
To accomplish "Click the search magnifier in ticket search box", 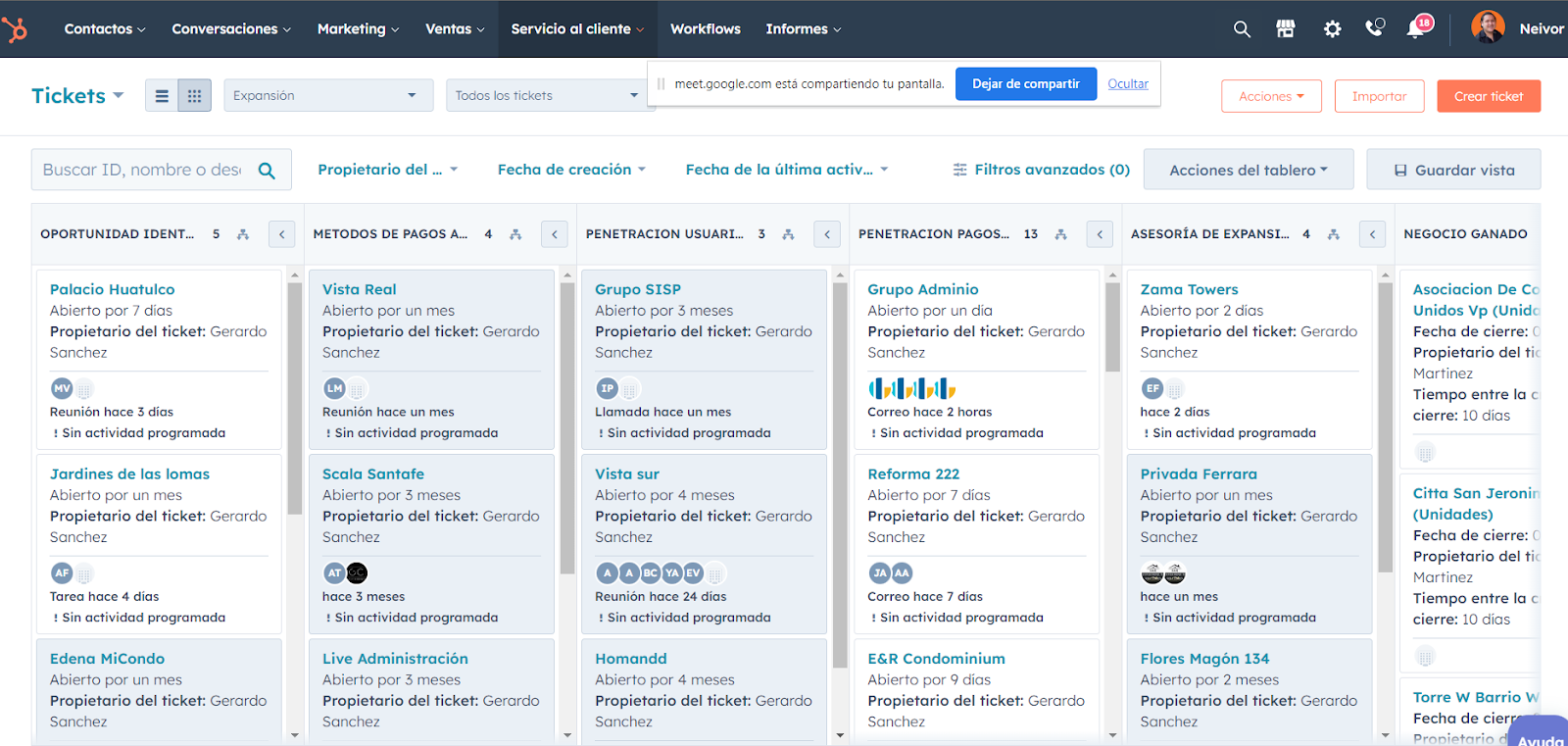I will tap(267, 171).
